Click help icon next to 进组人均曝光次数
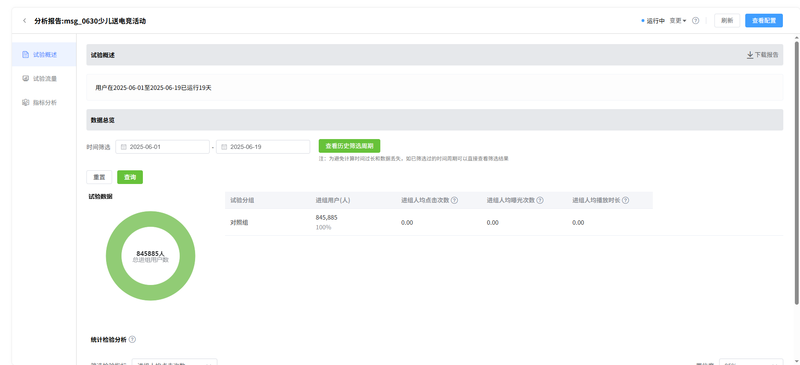The height and width of the screenshot is (365, 800). coord(540,201)
